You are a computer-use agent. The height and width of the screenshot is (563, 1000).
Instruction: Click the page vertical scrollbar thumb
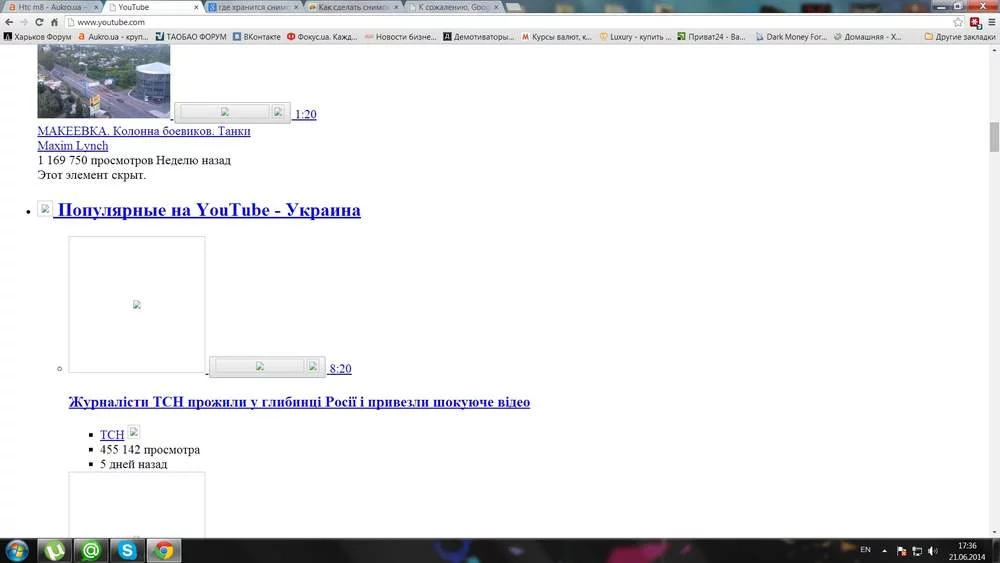994,137
